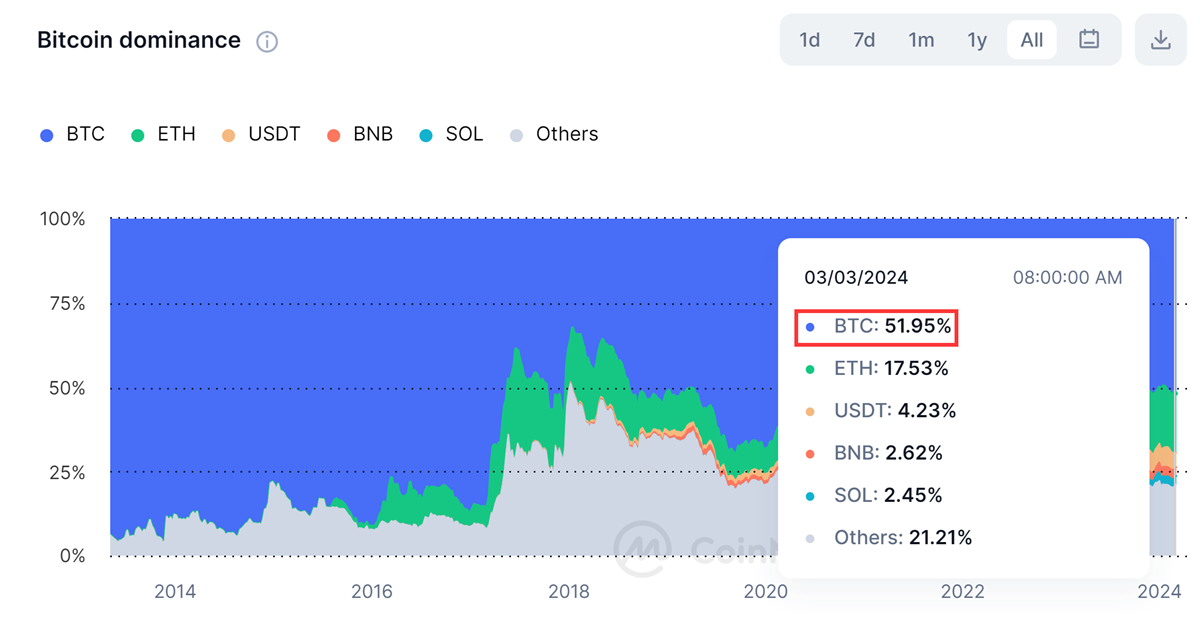Toggle the BNB legend entry
Screen dimensions: 1200x618
coord(360,134)
